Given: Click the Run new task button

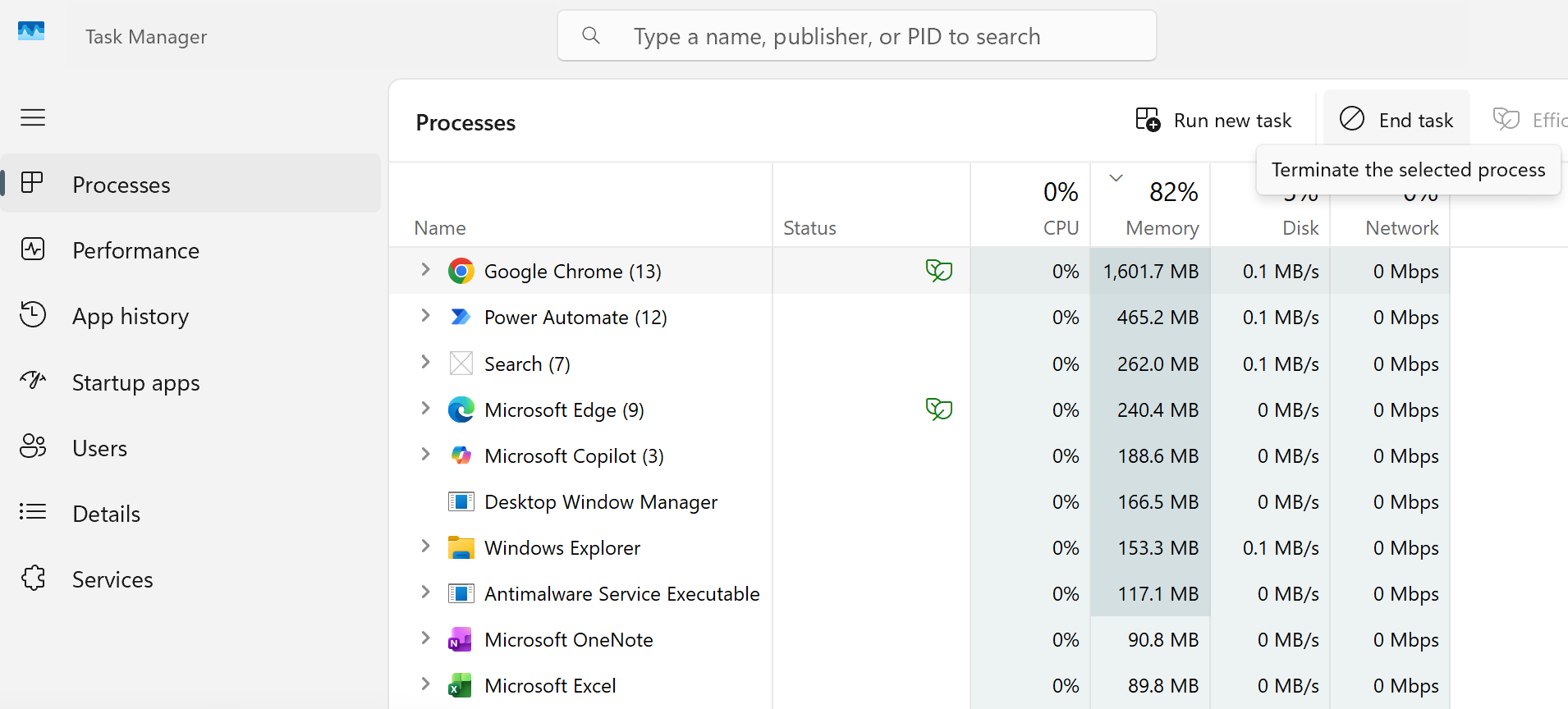Looking at the screenshot, I should [1213, 120].
